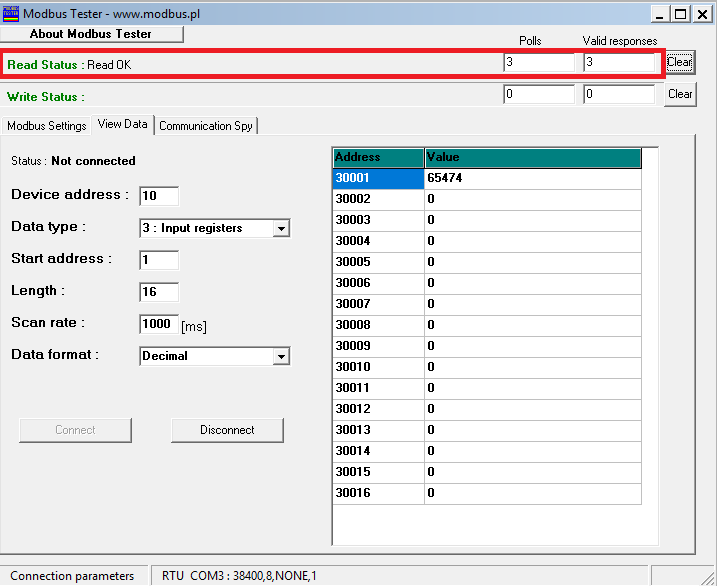
Task: Clear the Read Status counters
Action: click(680, 62)
